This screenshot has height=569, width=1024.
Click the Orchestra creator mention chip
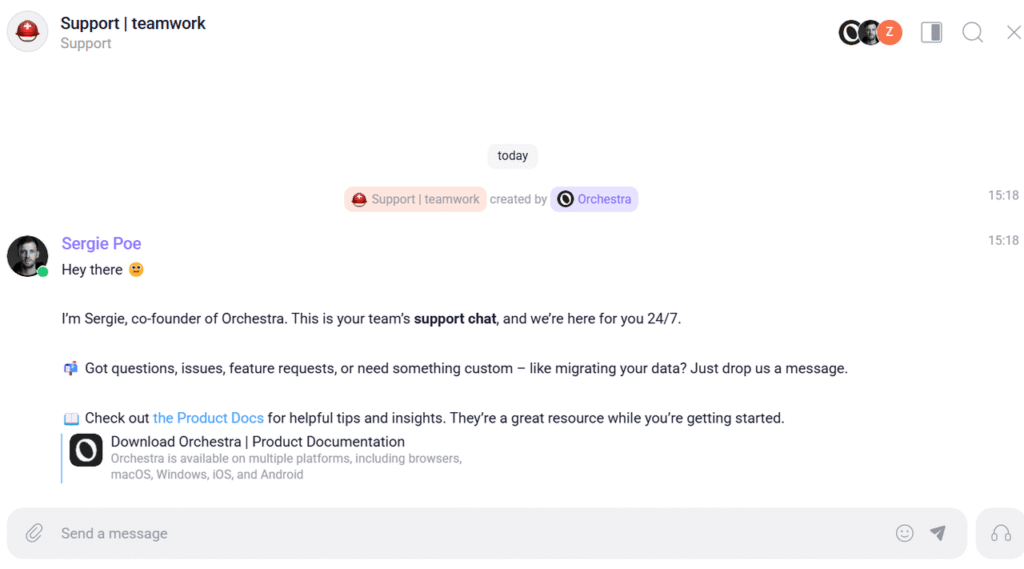(594, 199)
